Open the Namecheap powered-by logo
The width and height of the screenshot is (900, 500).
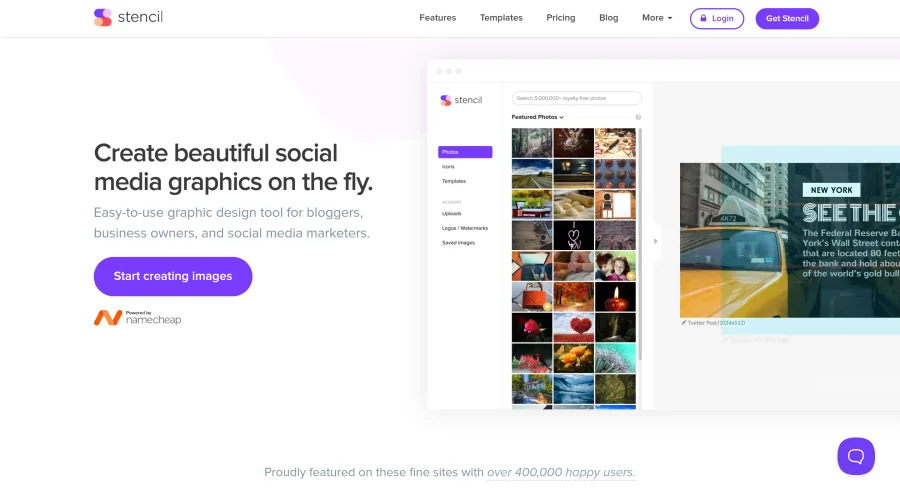pyautogui.click(x=138, y=317)
